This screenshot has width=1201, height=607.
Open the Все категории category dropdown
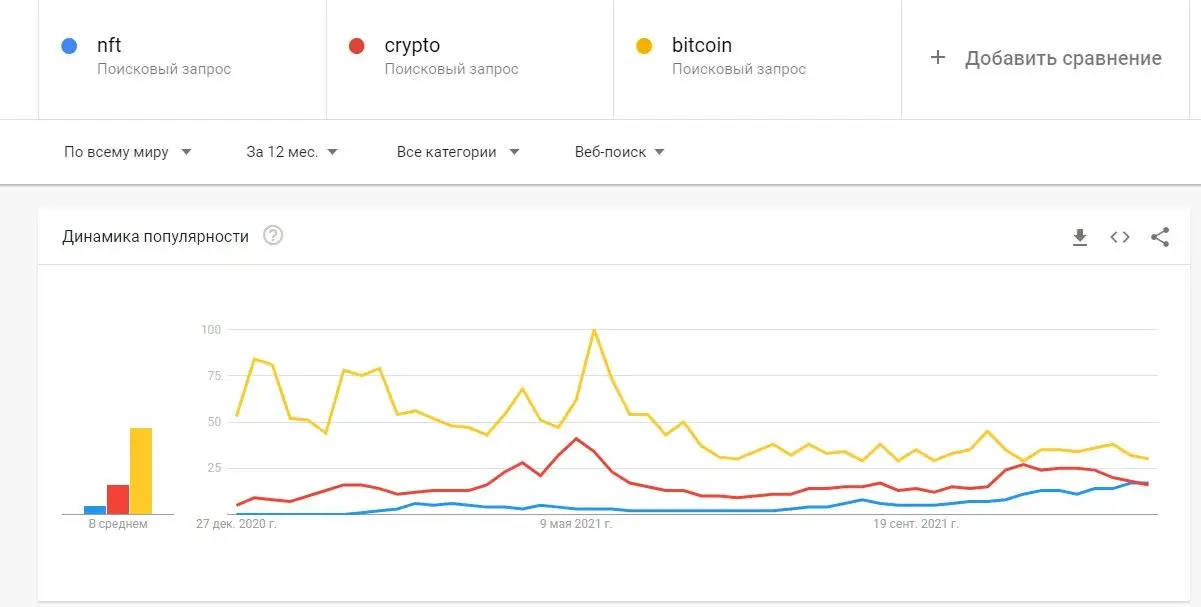click(457, 152)
